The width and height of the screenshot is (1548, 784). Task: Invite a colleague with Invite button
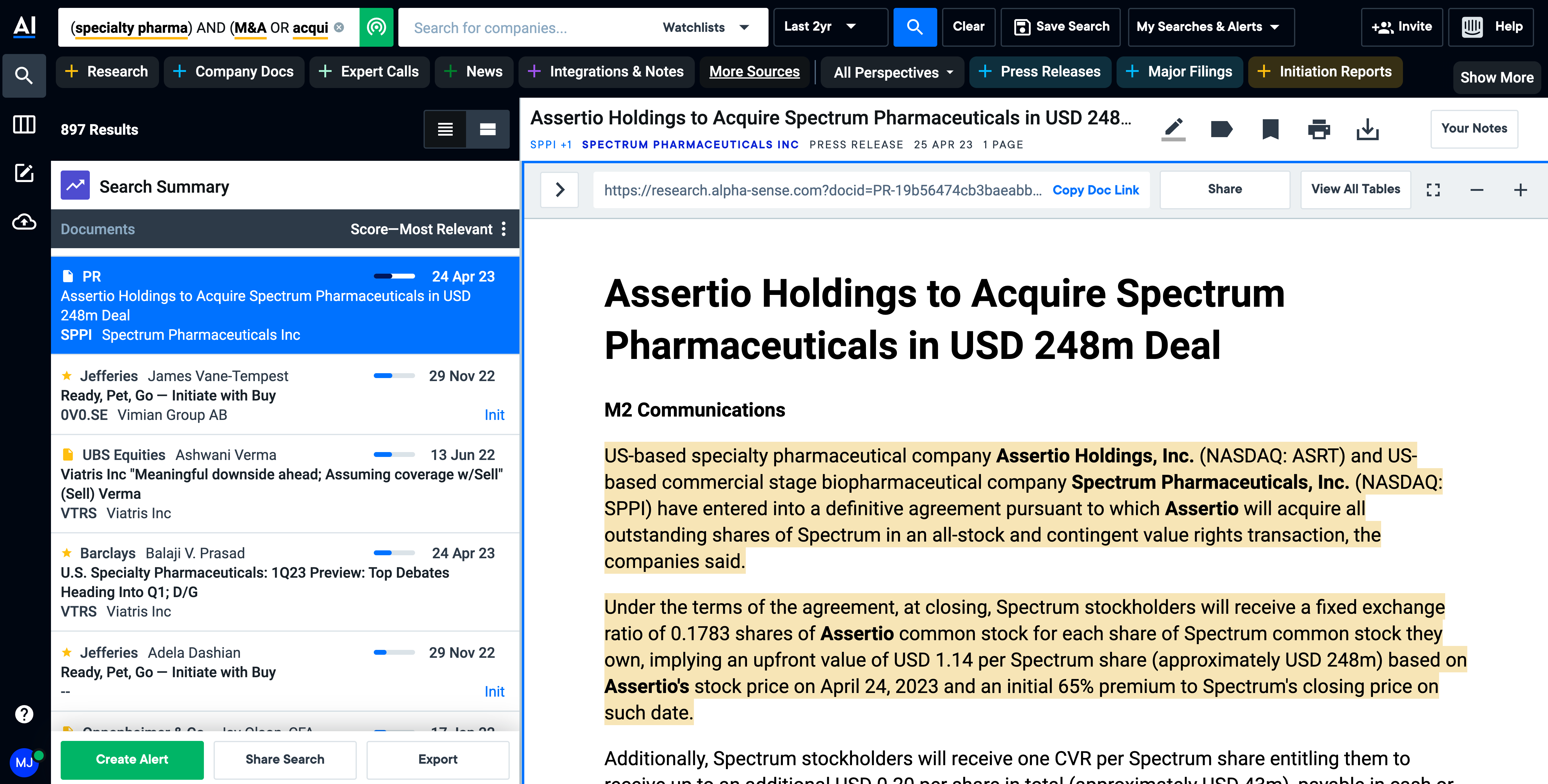click(x=1401, y=27)
